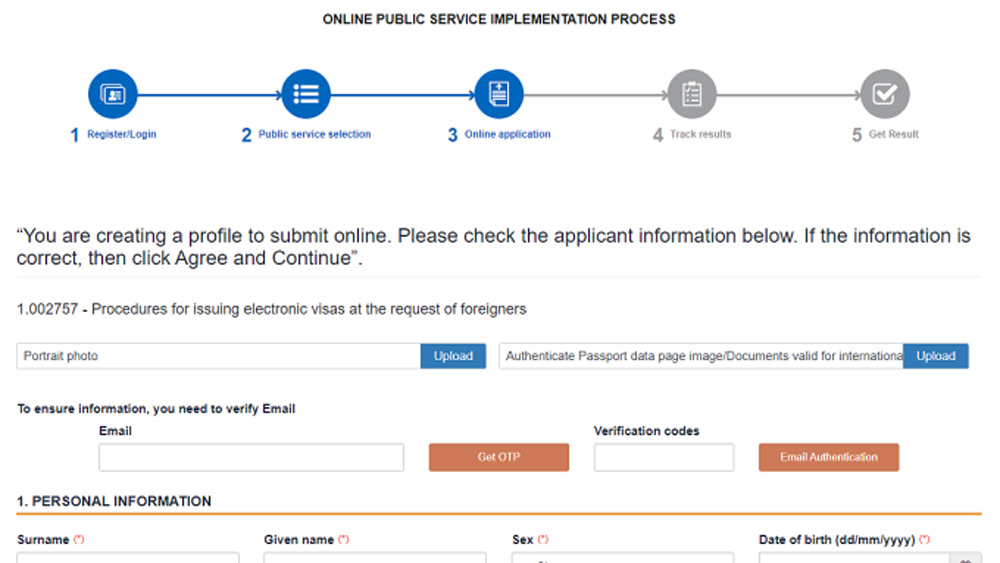1000x563 pixels.
Task: Click the Authenticate Passport data page field
Action: (x=701, y=356)
